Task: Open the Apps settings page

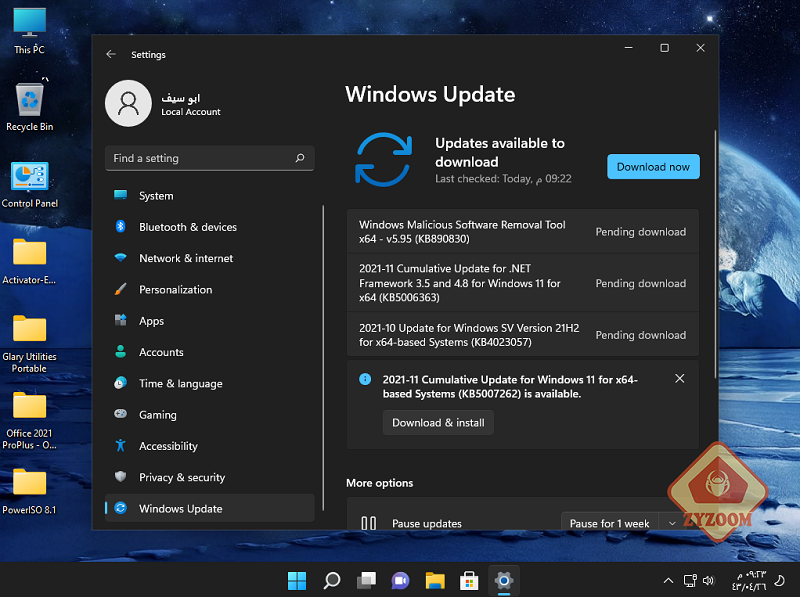Action: 209,321
